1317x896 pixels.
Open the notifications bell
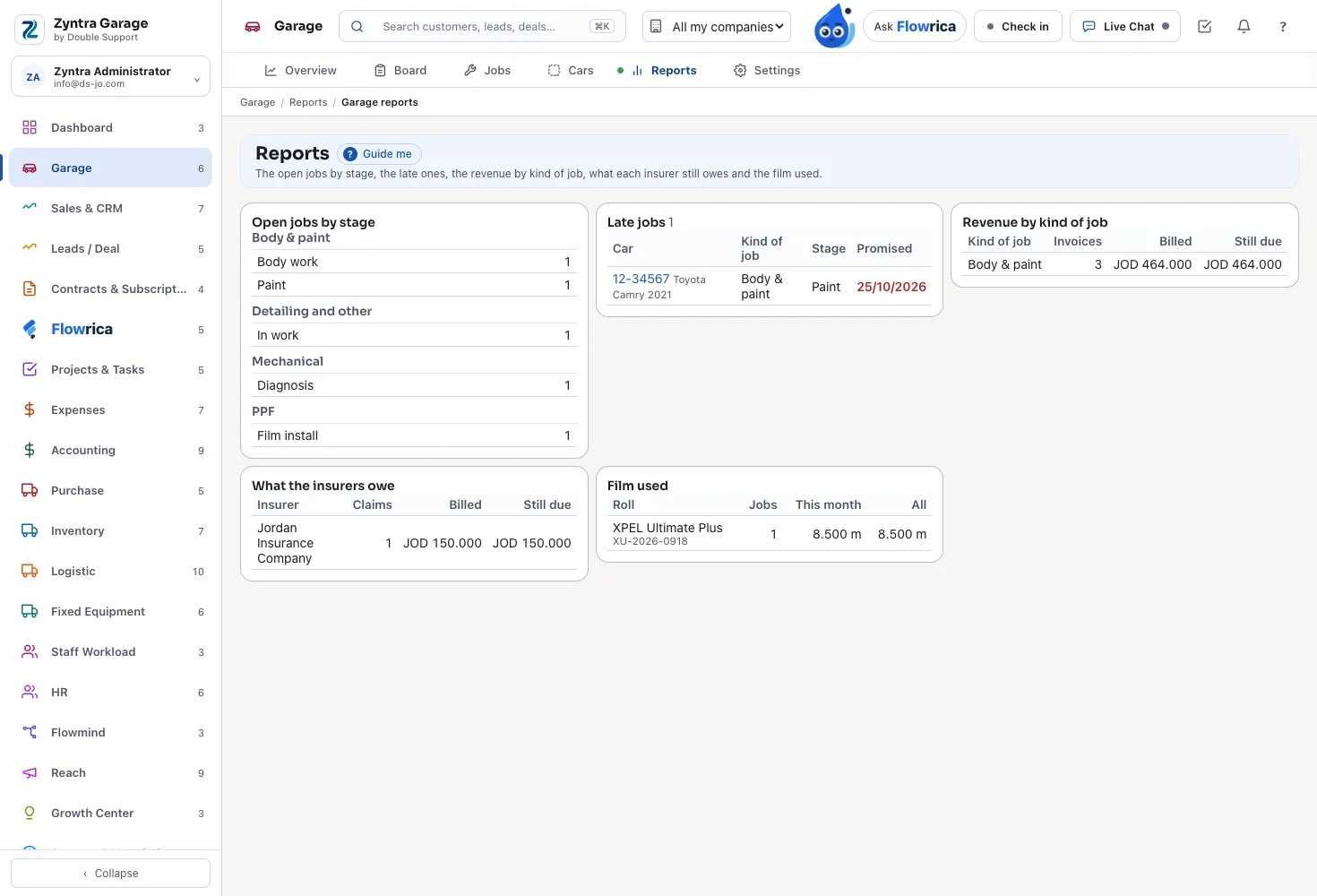(x=1244, y=27)
